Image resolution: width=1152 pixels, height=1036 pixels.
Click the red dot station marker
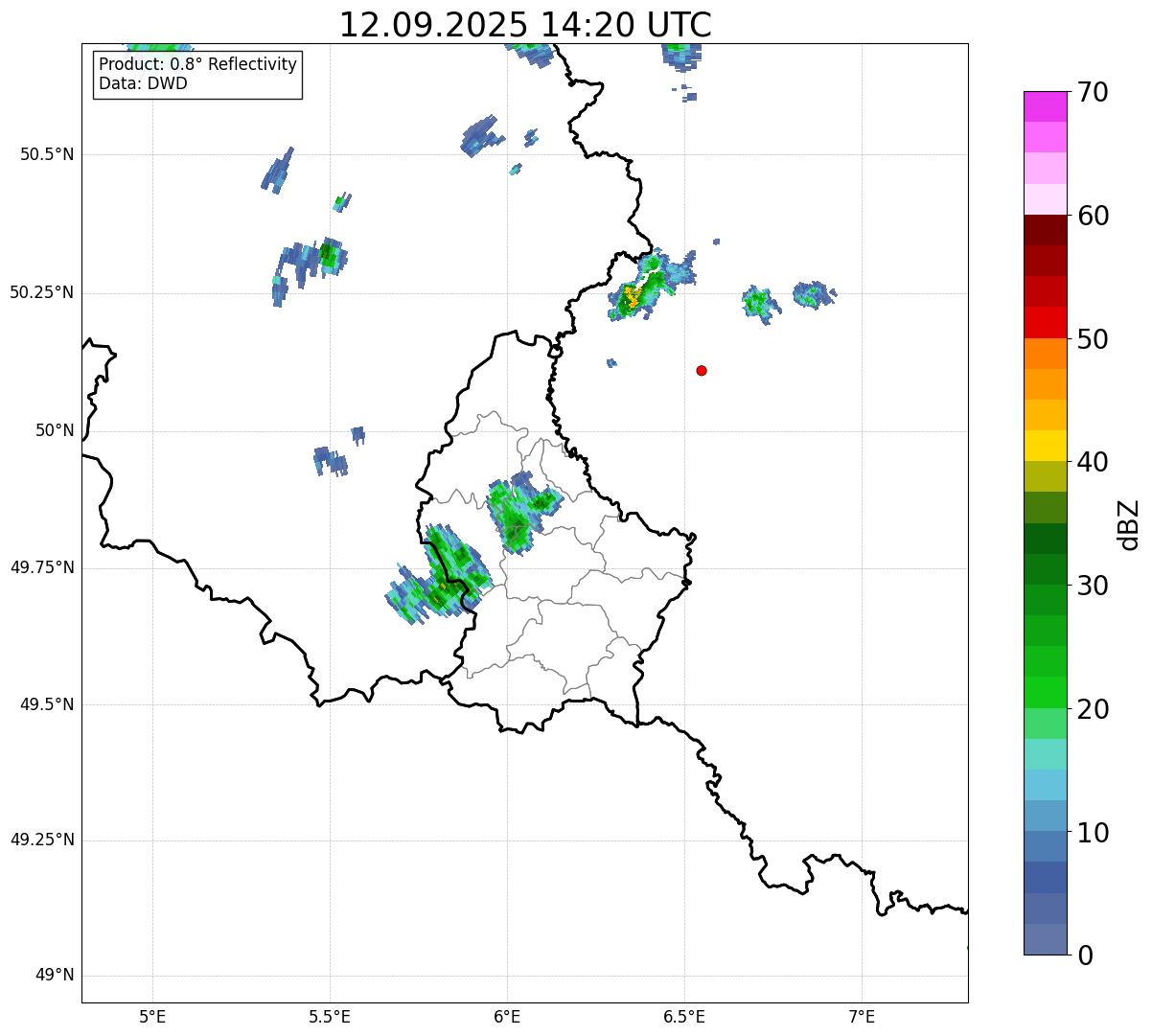pyautogui.click(x=702, y=371)
